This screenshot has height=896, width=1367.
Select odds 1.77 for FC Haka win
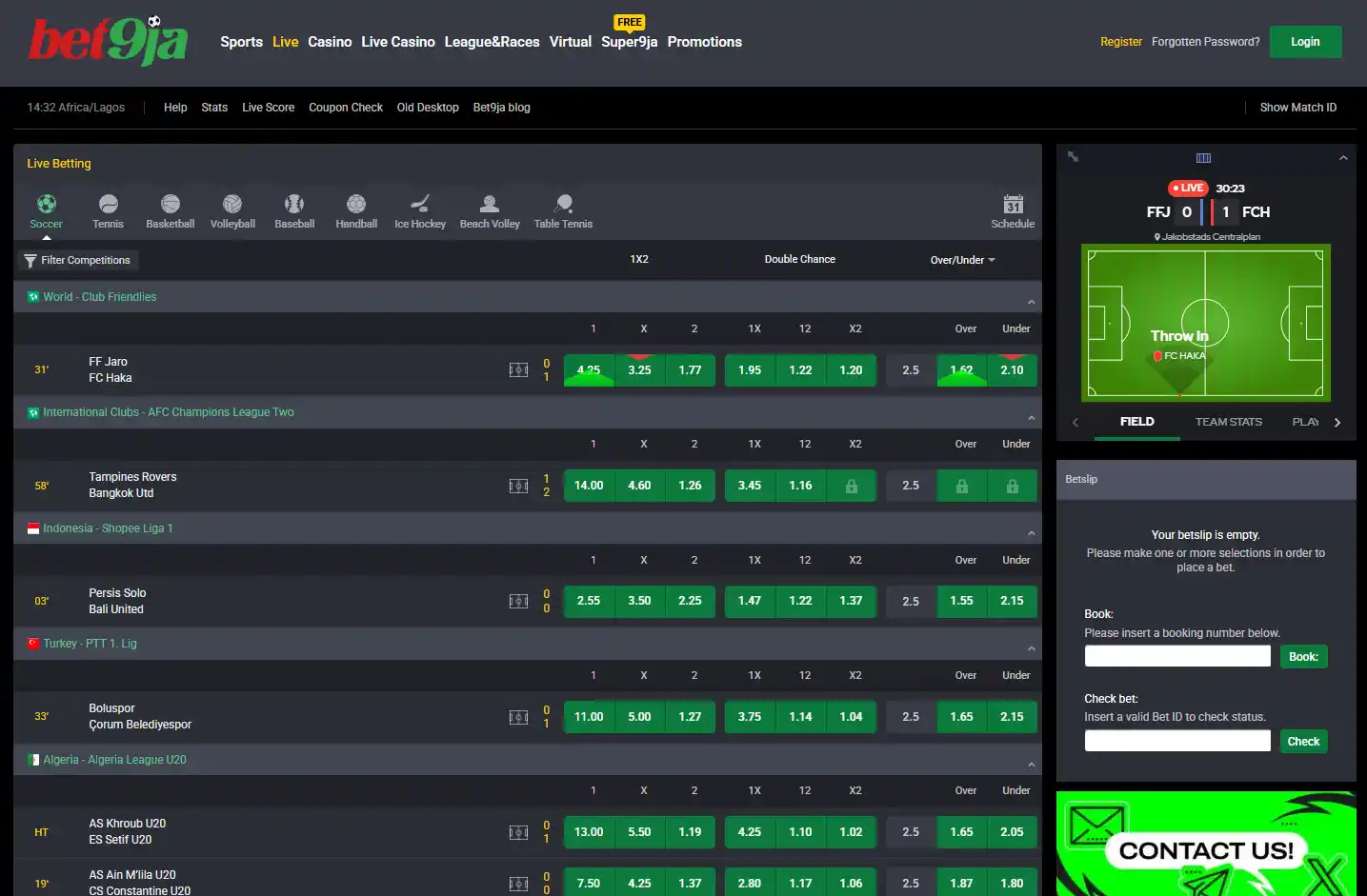point(690,370)
